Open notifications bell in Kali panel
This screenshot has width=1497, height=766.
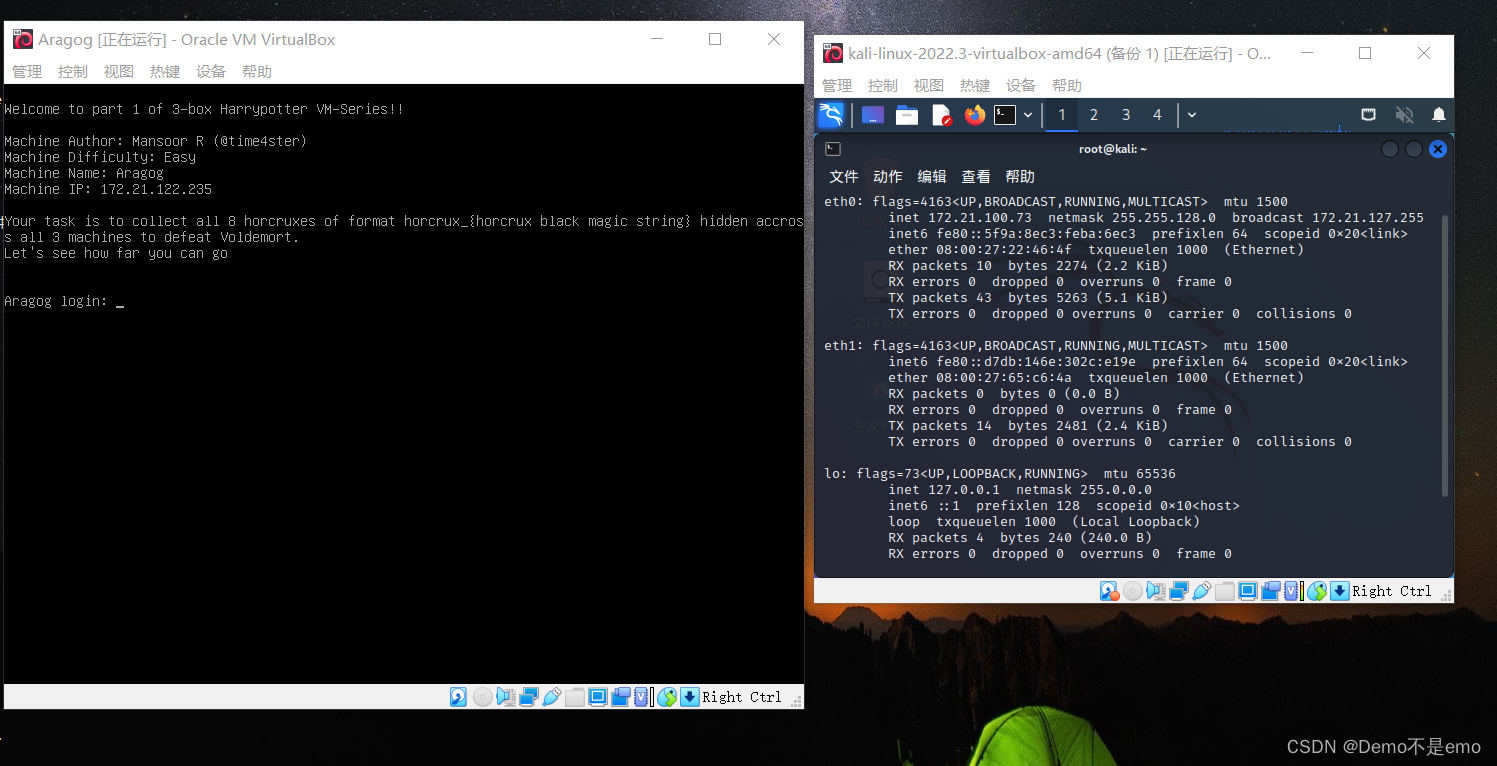1439,115
